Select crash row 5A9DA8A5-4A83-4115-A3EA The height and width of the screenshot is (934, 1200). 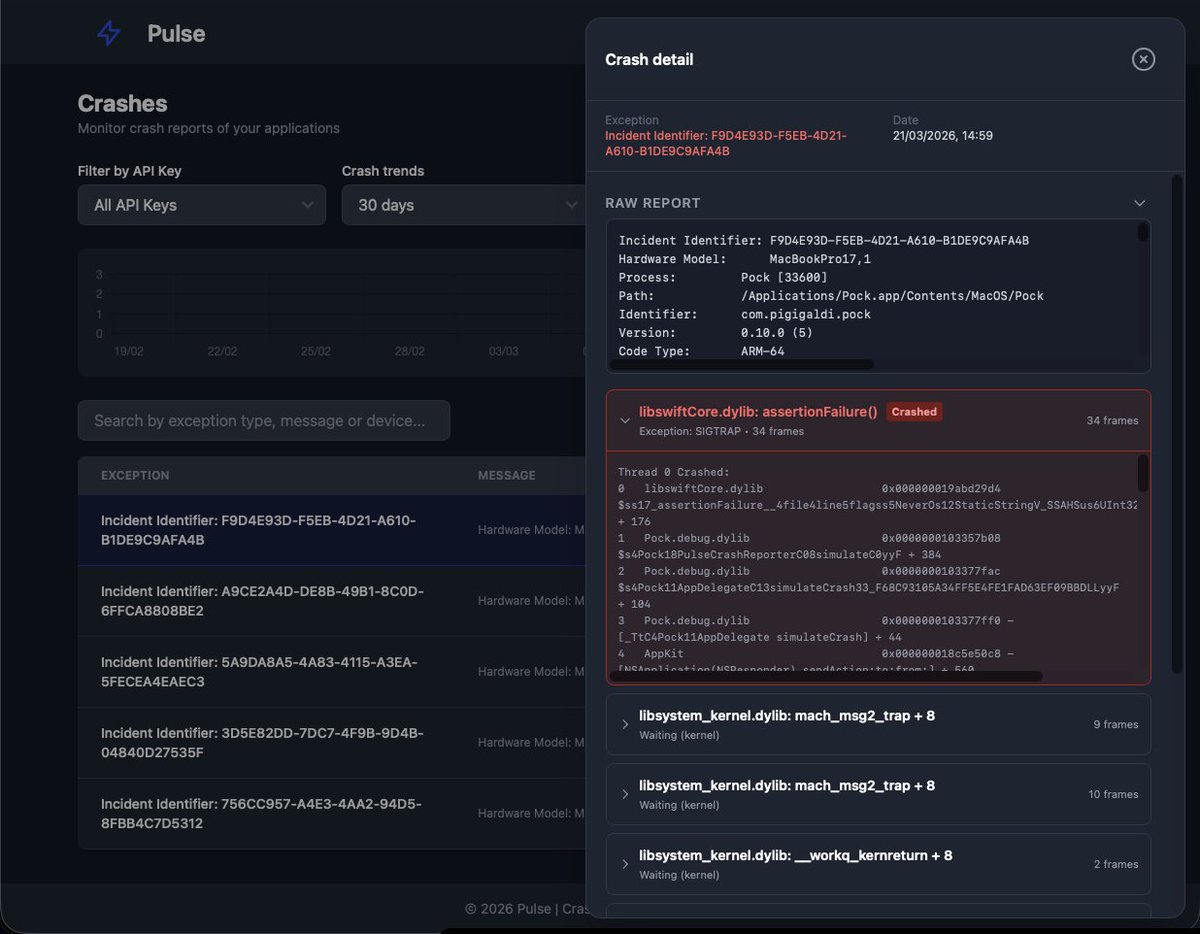click(332, 672)
